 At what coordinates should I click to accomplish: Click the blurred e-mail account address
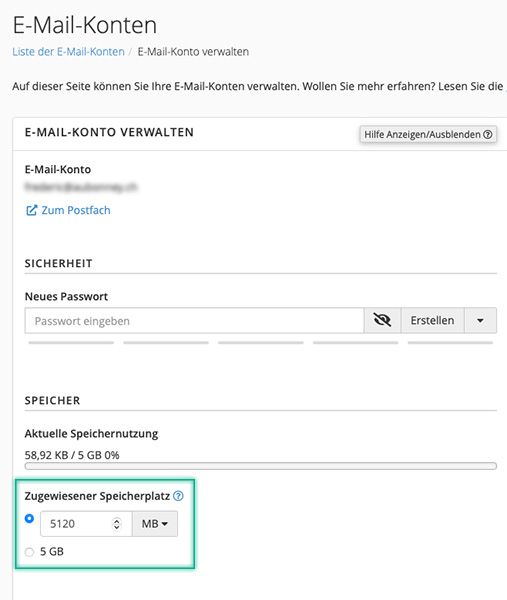pyautogui.click(x=81, y=187)
